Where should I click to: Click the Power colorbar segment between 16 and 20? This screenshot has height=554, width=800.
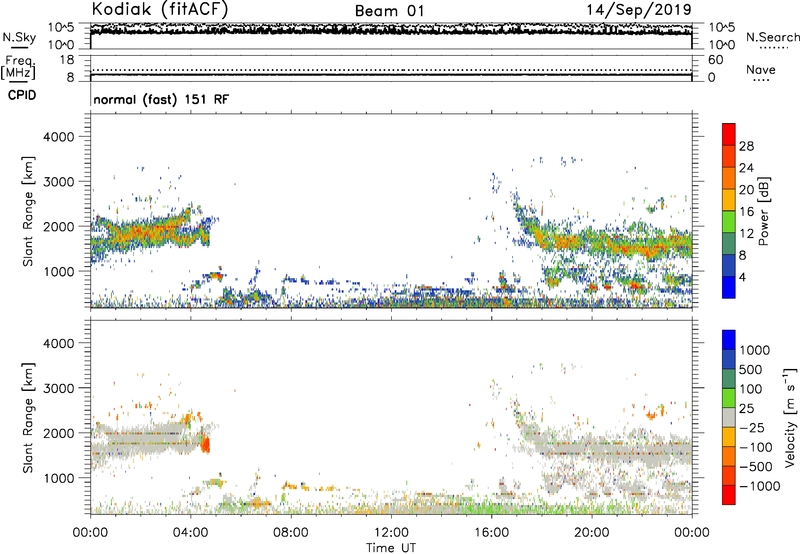click(729, 200)
